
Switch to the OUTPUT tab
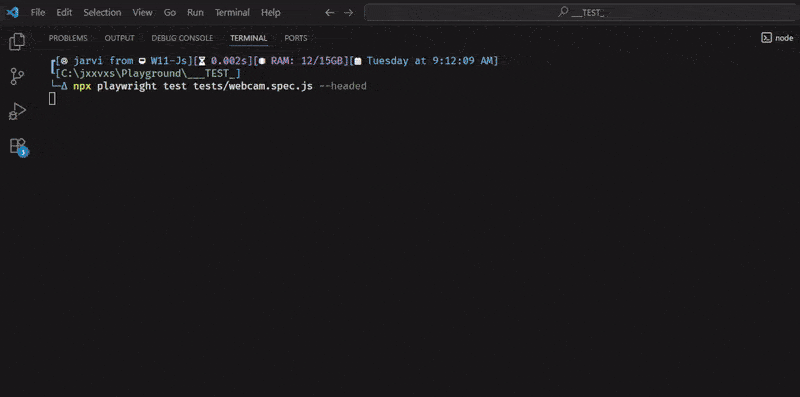pyautogui.click(x=119, y=38)
